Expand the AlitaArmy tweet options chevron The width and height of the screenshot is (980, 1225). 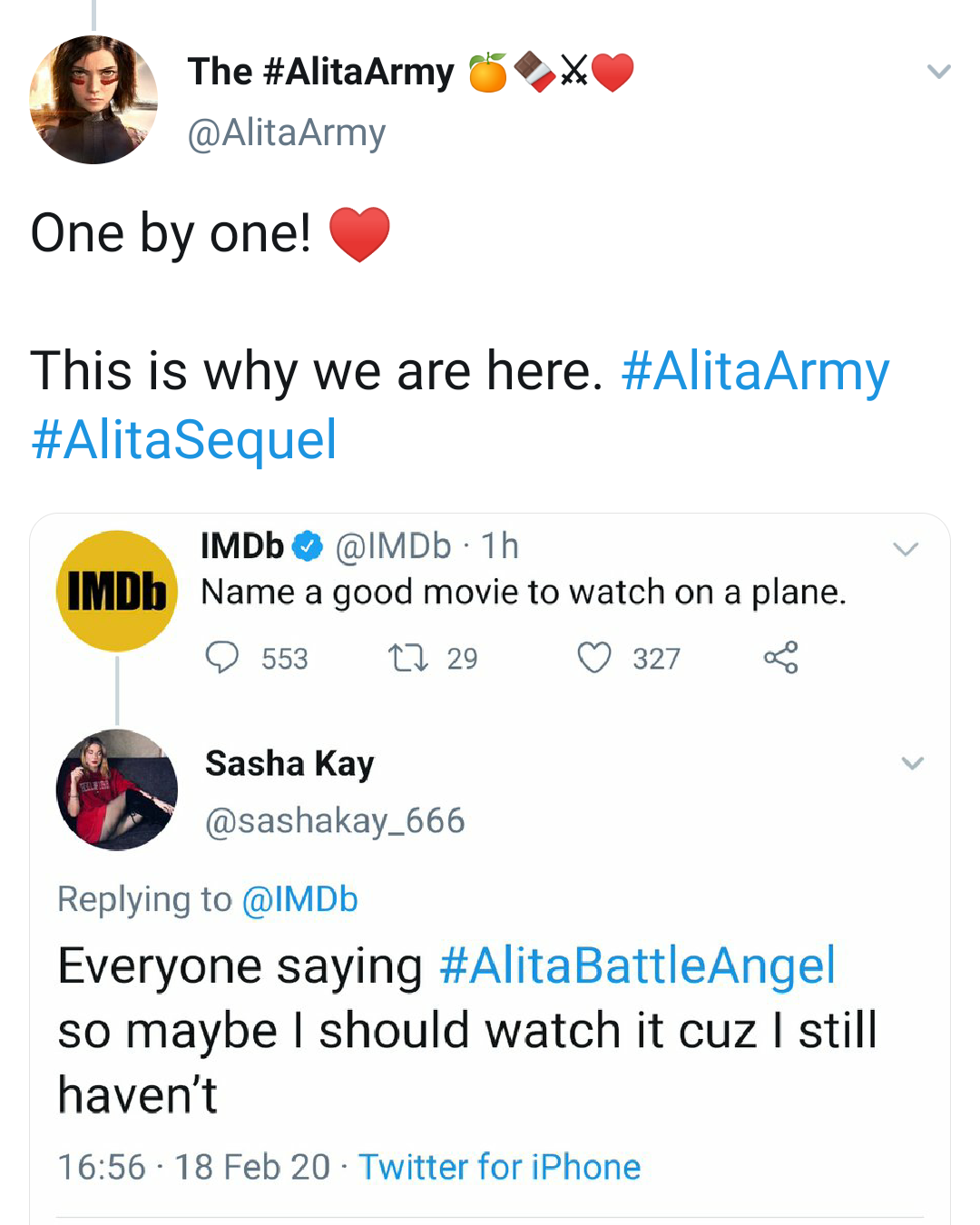pos(938,71)
